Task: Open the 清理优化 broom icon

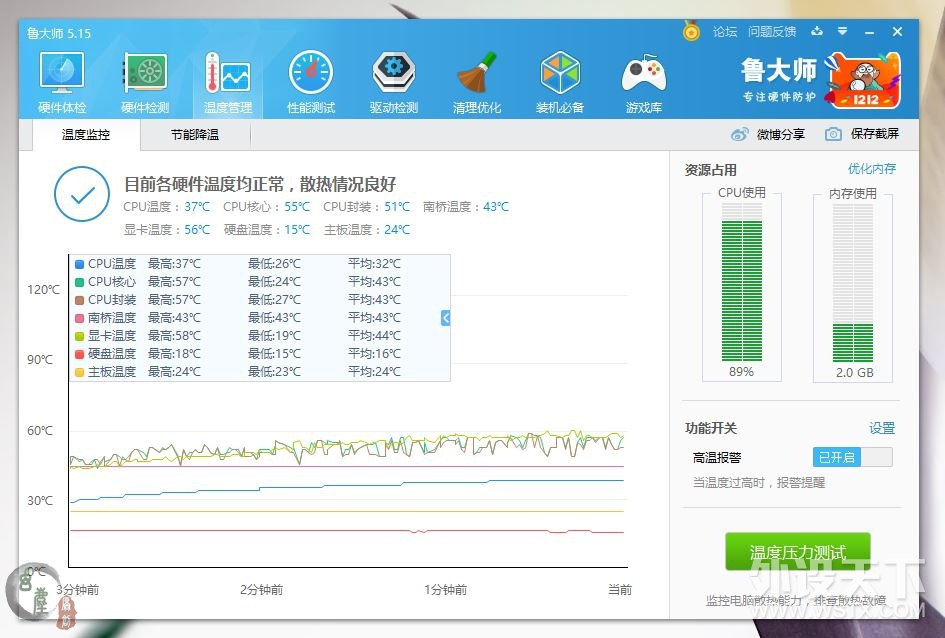Action: (477, 73)
